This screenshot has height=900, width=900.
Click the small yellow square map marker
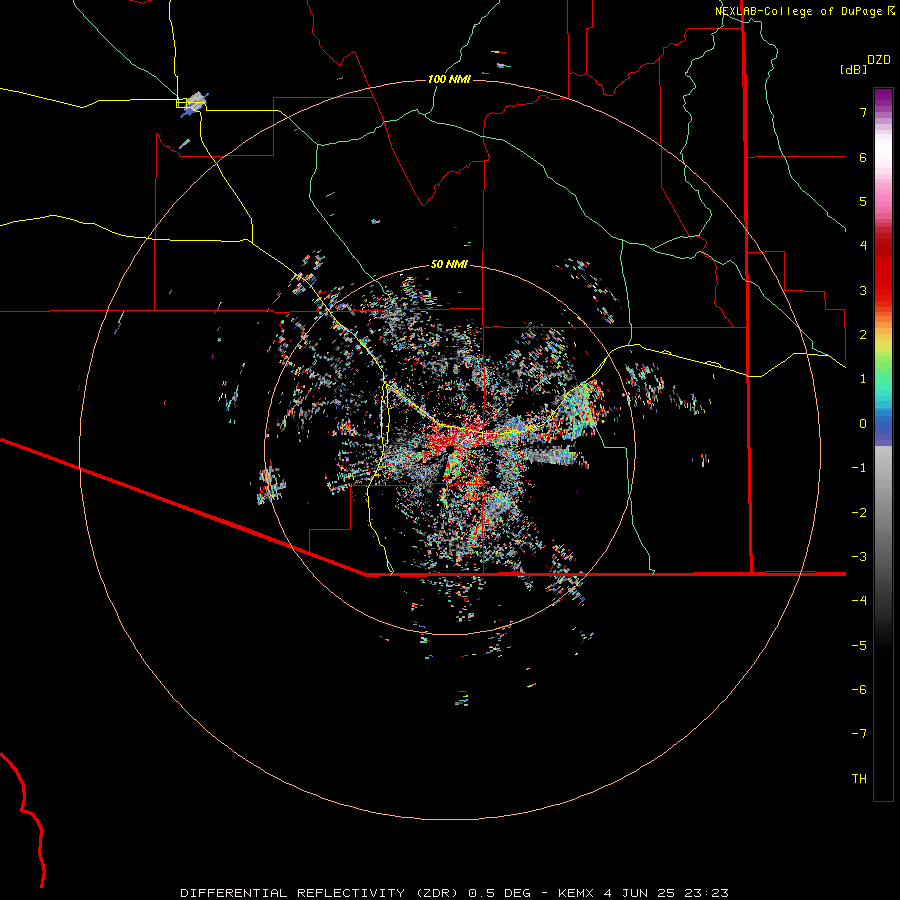tap(181, 103)
